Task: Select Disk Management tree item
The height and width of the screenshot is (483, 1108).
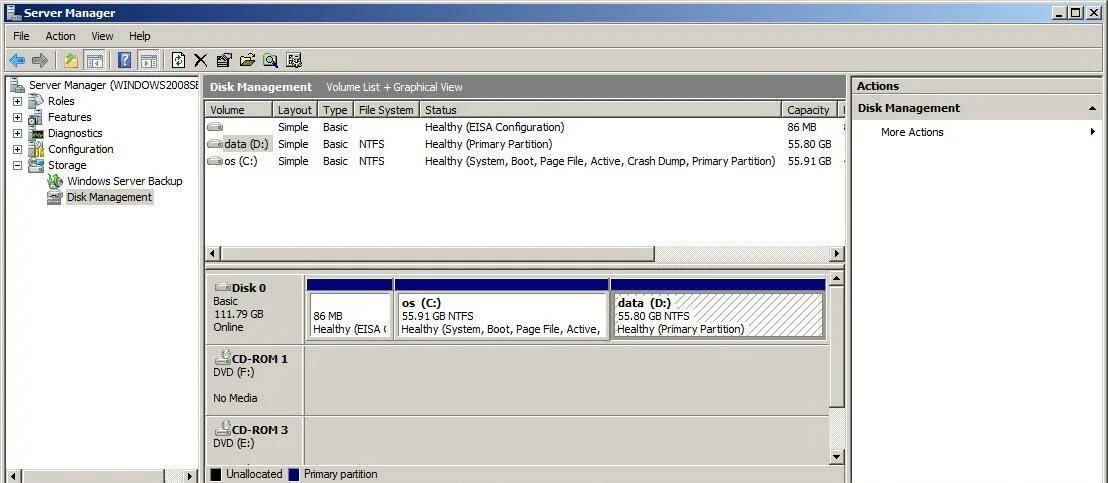Action: pos(109,198)
